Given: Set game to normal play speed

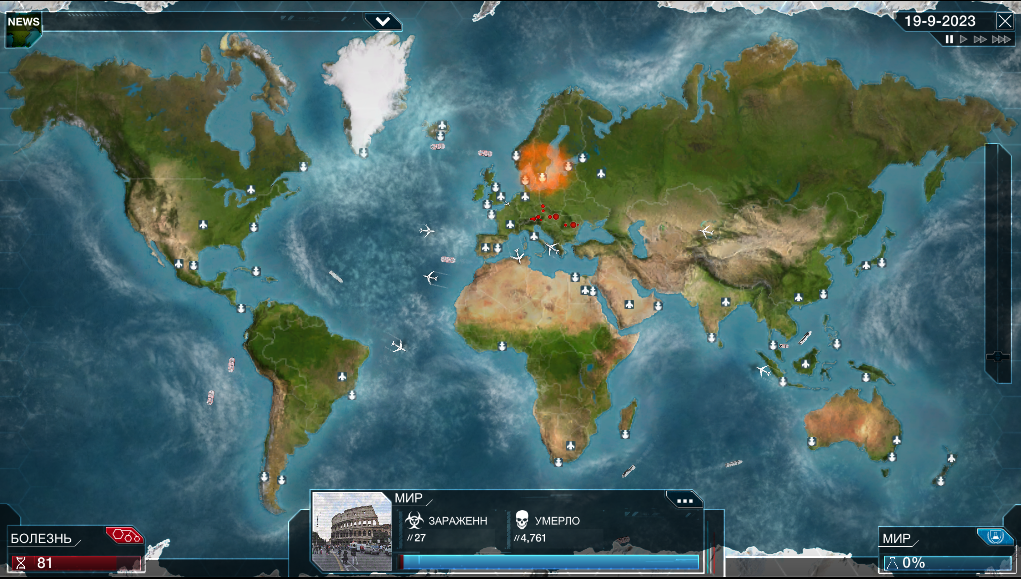Looking at the screenshot, I should click(964, 40).
